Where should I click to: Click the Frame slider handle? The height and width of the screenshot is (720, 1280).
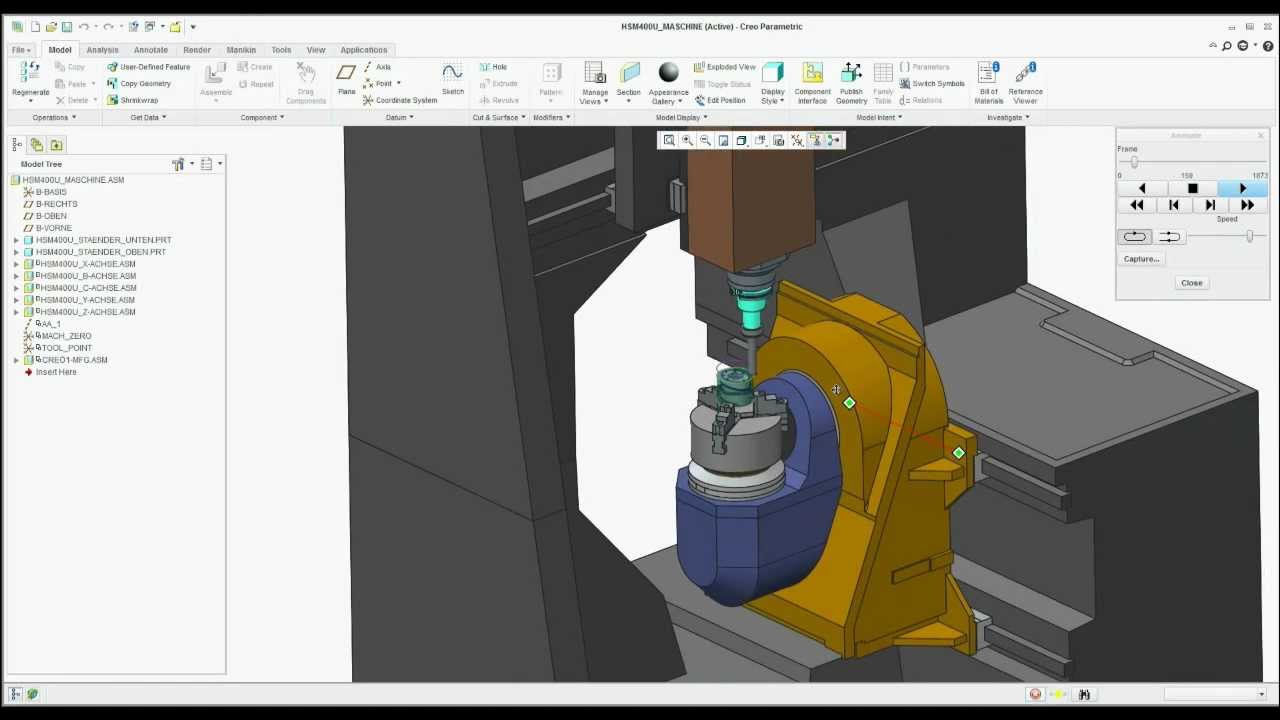click(x=1134, y=162)
